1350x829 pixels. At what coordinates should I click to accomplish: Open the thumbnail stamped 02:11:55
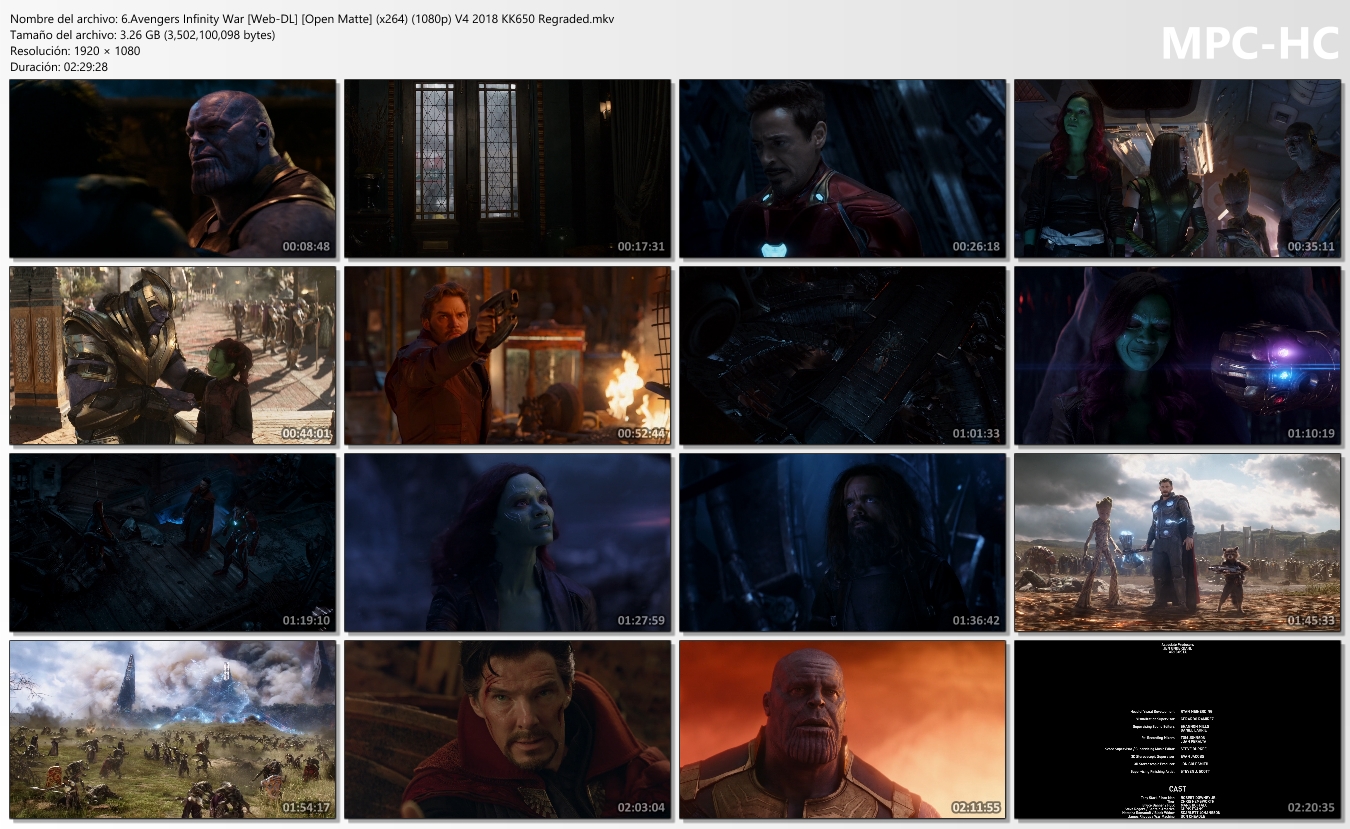click(x=842, y=729)
